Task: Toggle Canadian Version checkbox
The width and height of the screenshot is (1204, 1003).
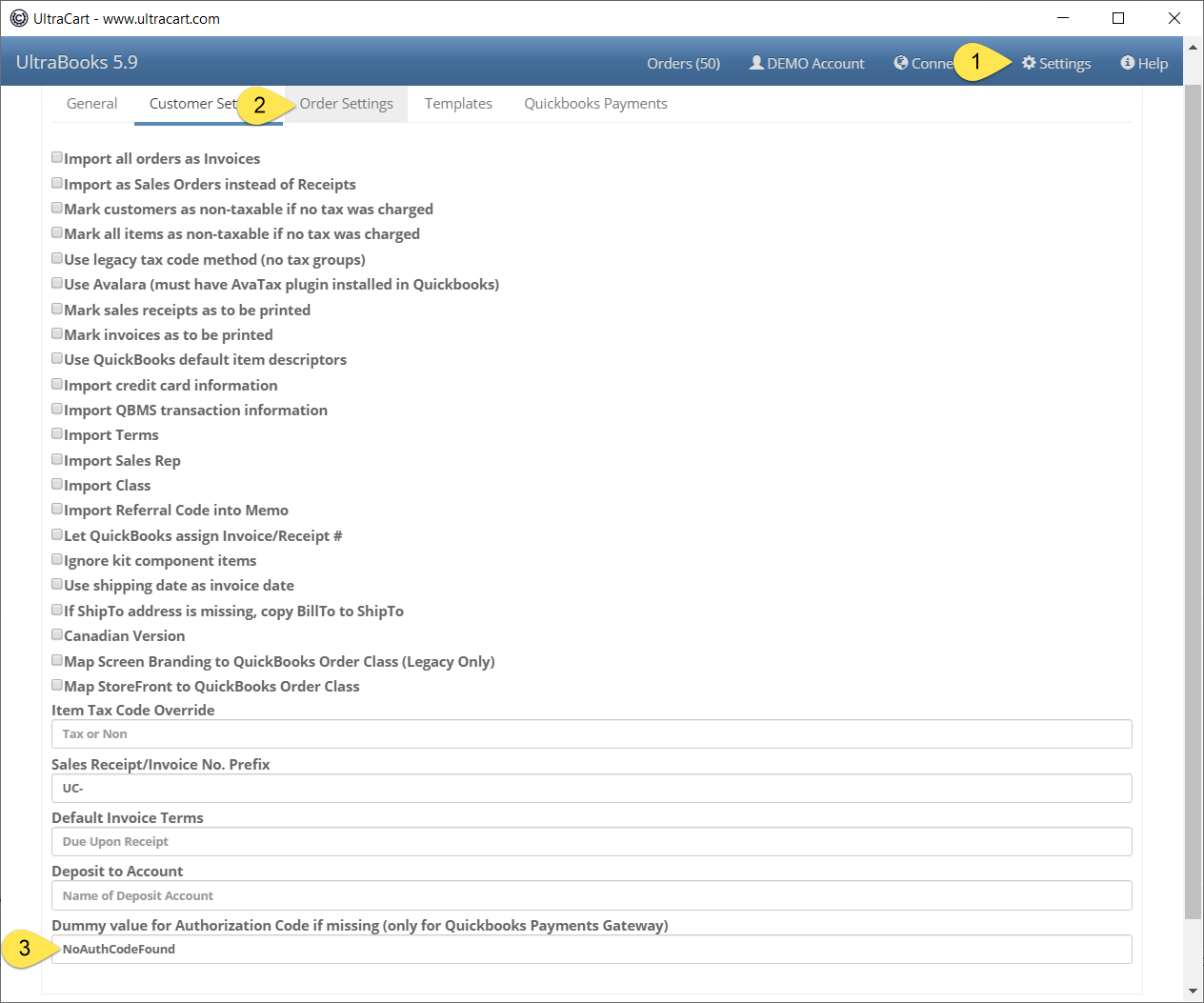Action: coord(57,634)
